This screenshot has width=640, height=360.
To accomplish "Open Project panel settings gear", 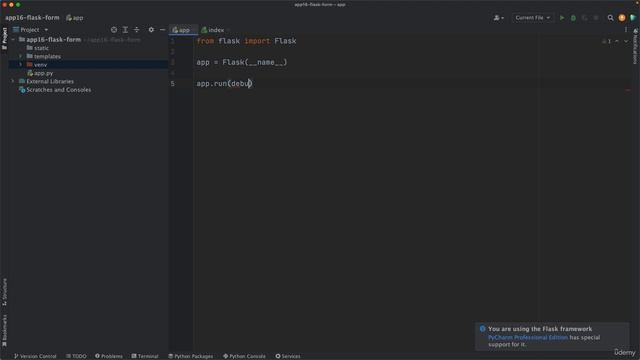I will point(151,30).
